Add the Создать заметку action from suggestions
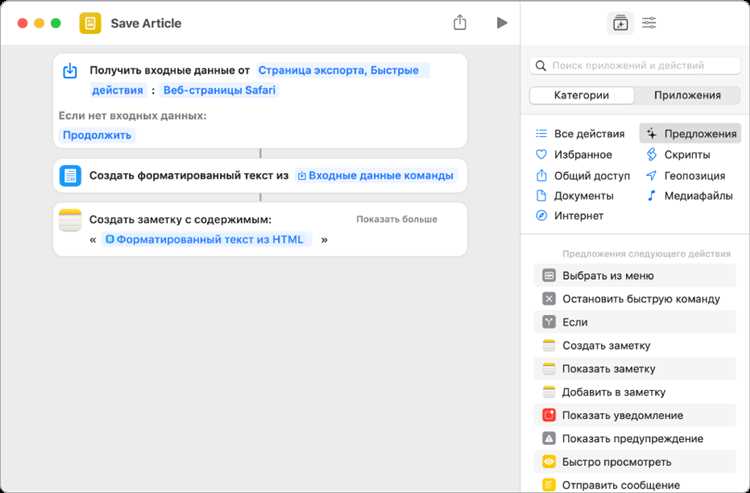 pyautogui.click(x=635, y=345)
